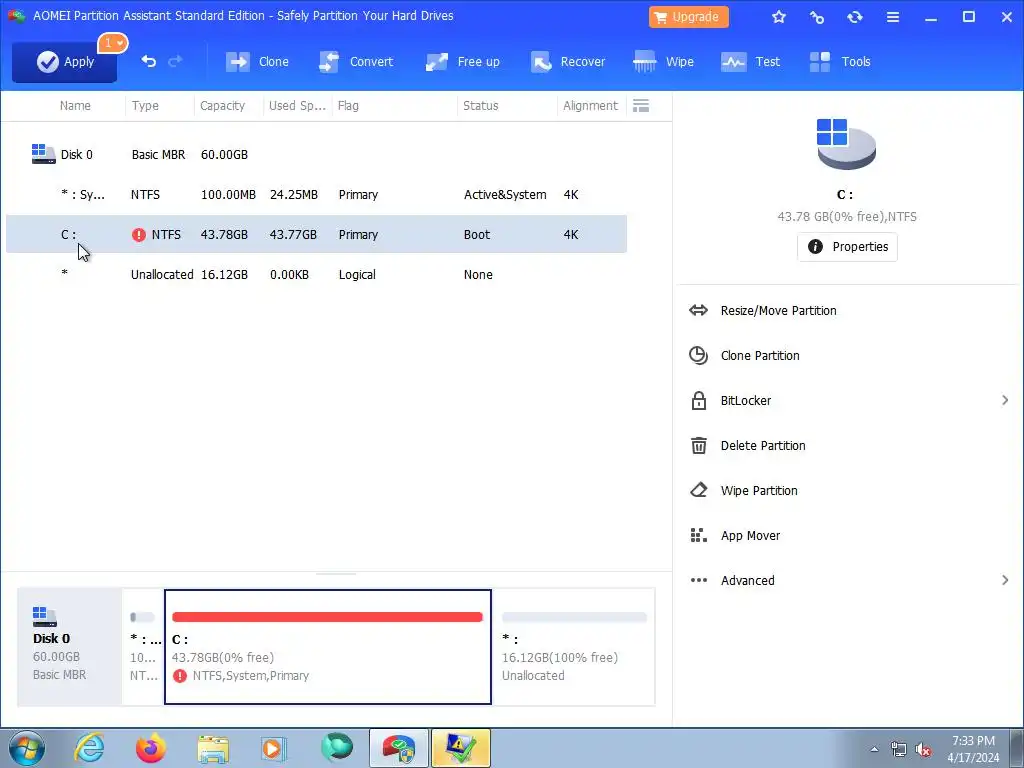Click the gray usage bar of unallocated space
The image size is (1024, 768).
point(574,617)
